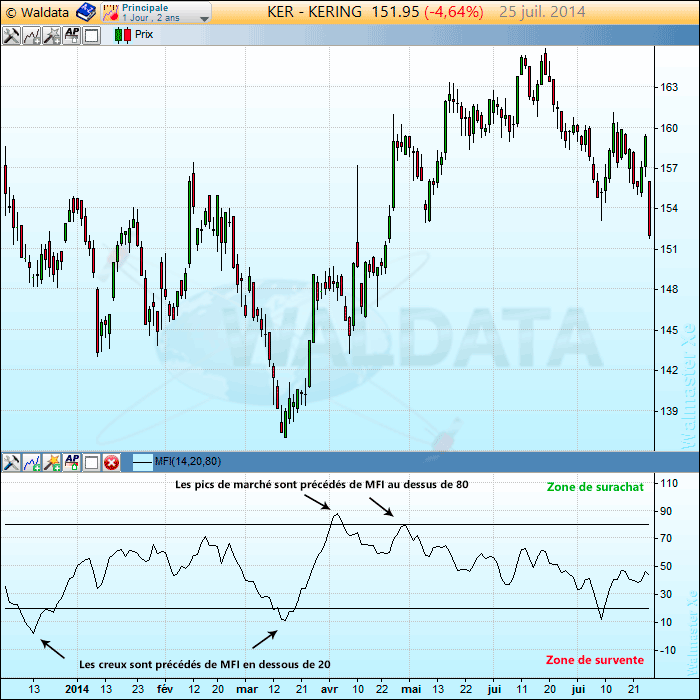
Task: Select the MFI(14,20,80) indicator label
Action: [188, 461]
